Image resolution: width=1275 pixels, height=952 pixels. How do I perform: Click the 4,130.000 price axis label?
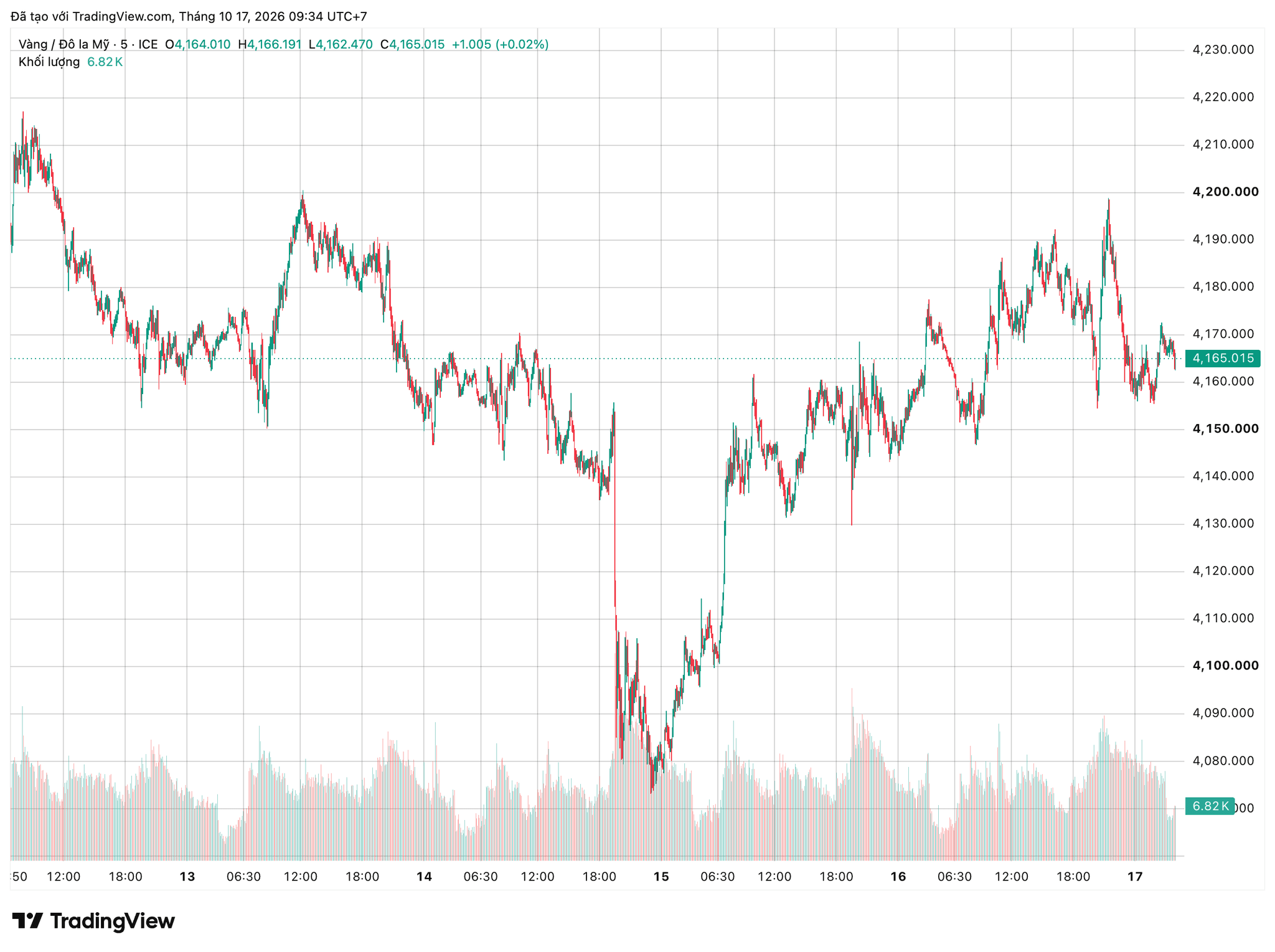[x=1223, y=523]
